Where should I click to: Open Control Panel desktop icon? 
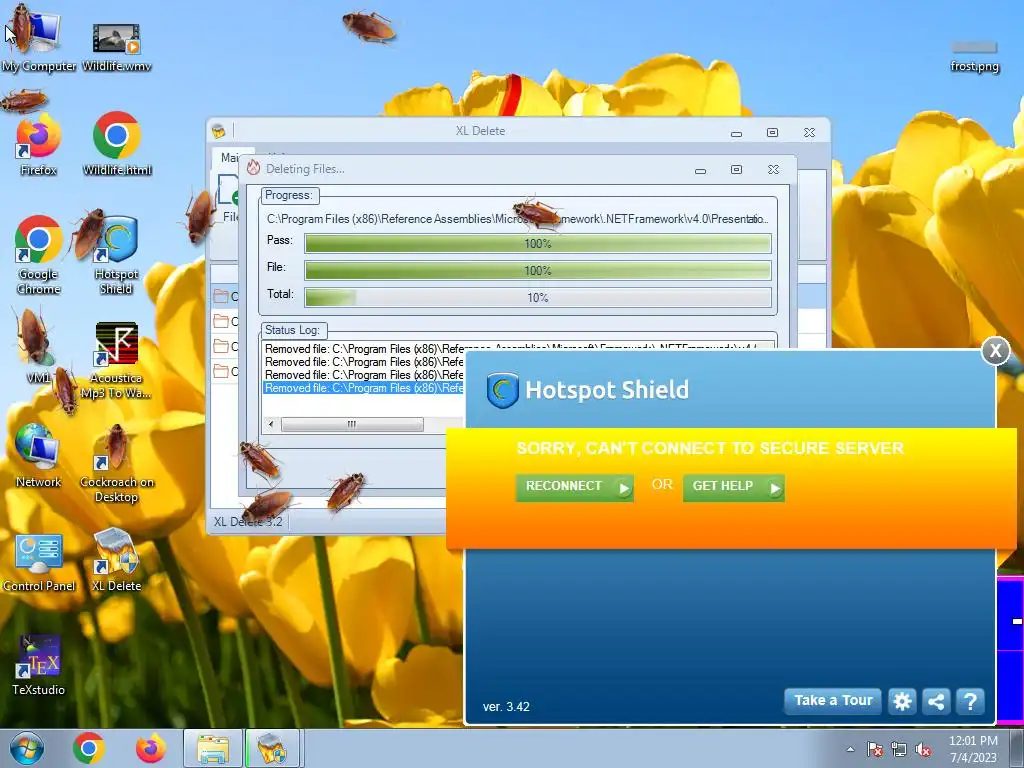coord(39,563)
